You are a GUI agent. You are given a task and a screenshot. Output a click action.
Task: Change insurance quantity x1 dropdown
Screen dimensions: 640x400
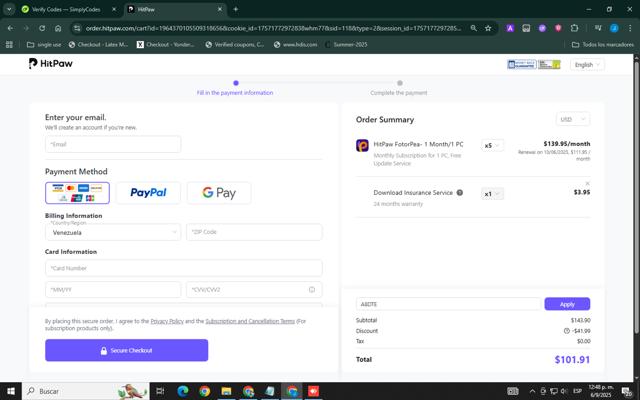tap(492, 194)
